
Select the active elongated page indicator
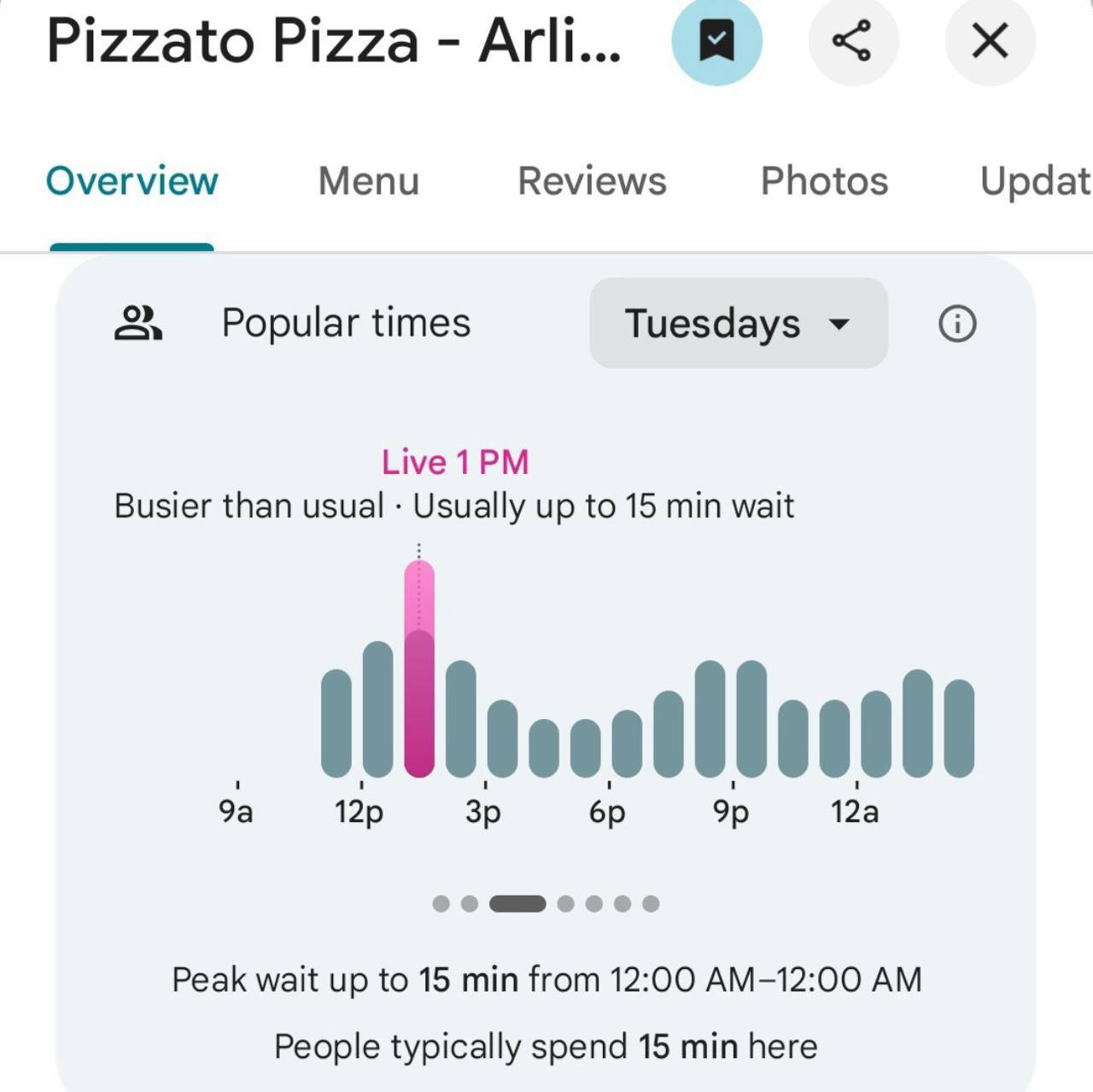point(517,903)
